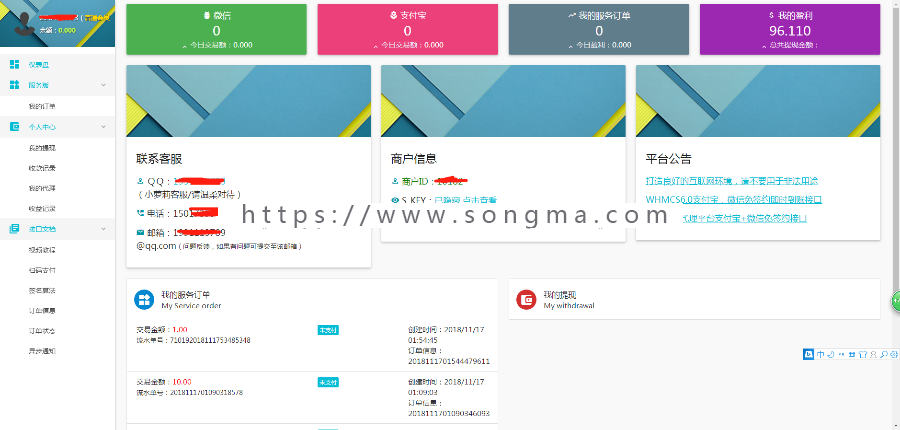This screenshot has width=900, height=430.
Task: Open the first 平台公告 announcement link
Action: (x=732, y=181)
